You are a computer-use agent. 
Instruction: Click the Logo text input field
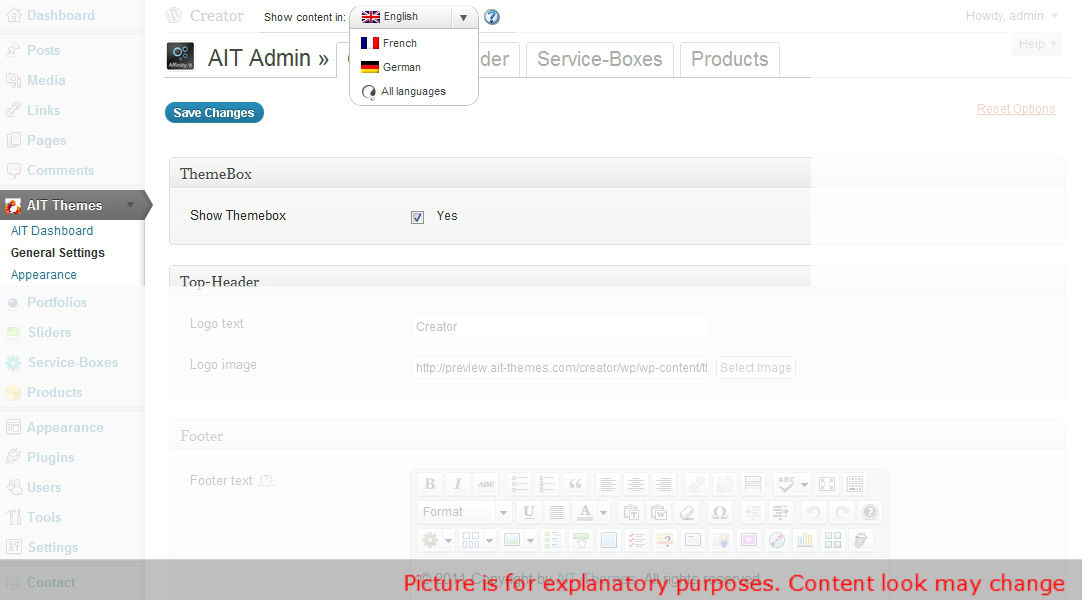coord(560,327)
